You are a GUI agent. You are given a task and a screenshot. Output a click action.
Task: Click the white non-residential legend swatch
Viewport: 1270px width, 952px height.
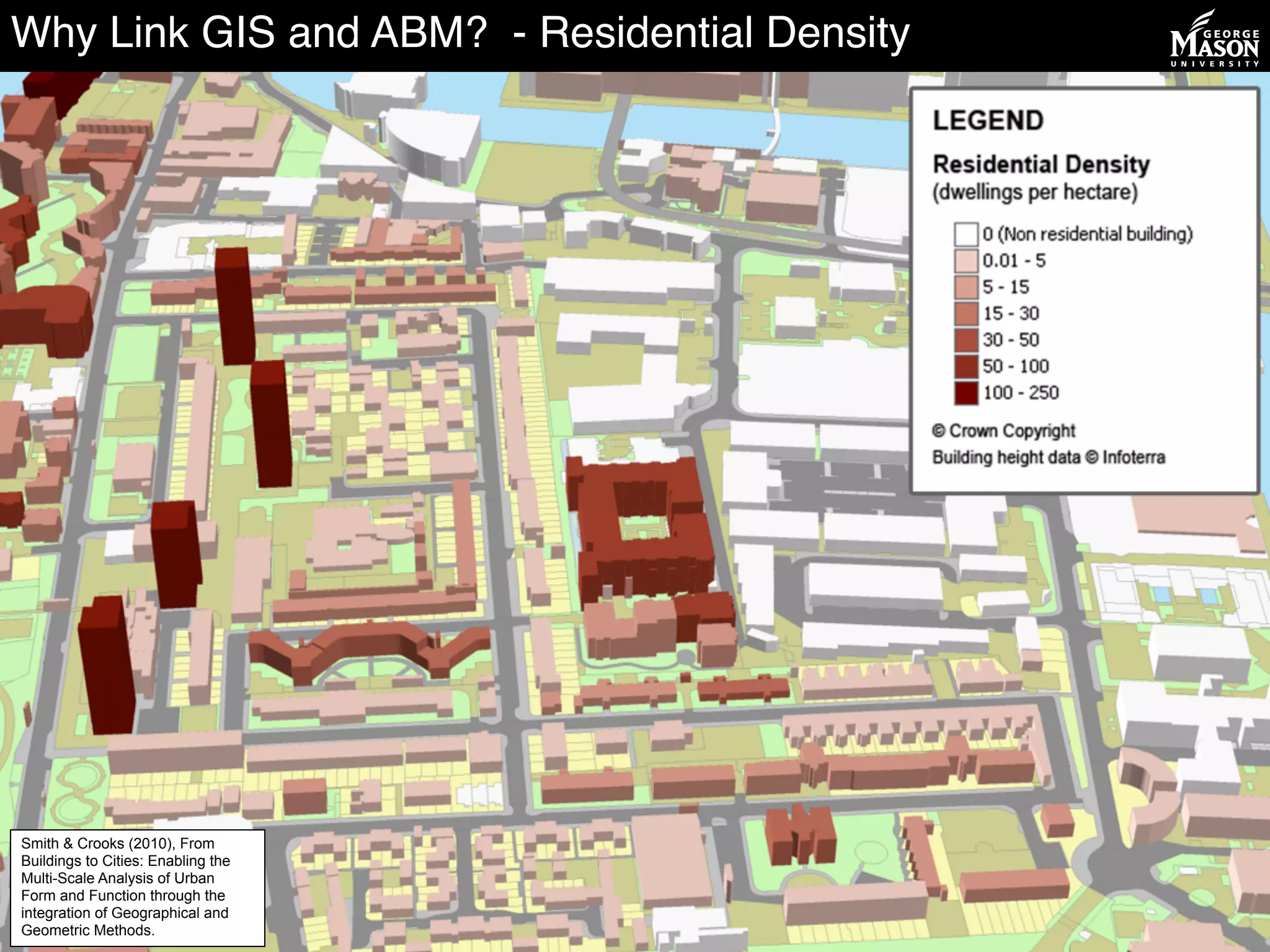(x=966, y=234)
